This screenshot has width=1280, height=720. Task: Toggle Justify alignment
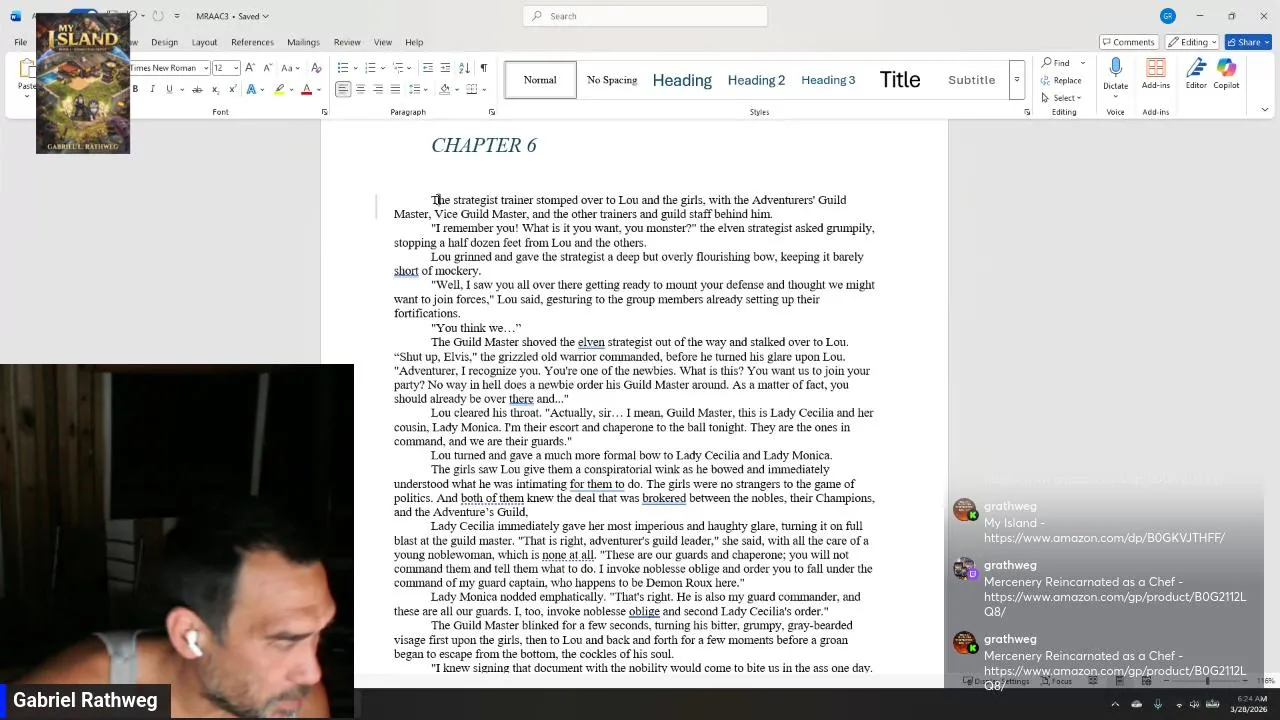click(x=394, y=90)
